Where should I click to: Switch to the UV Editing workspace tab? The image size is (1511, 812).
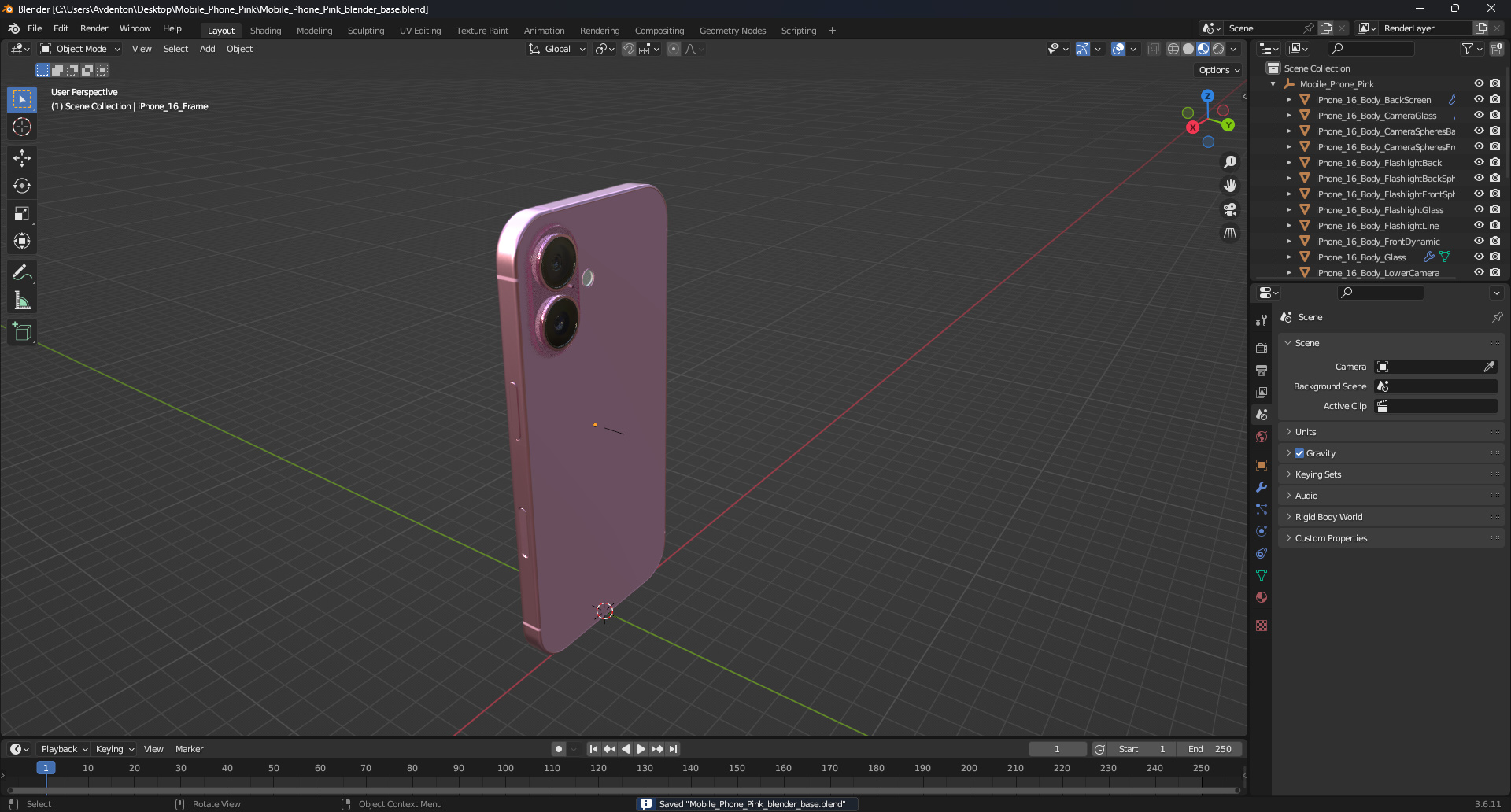[420, 31]
